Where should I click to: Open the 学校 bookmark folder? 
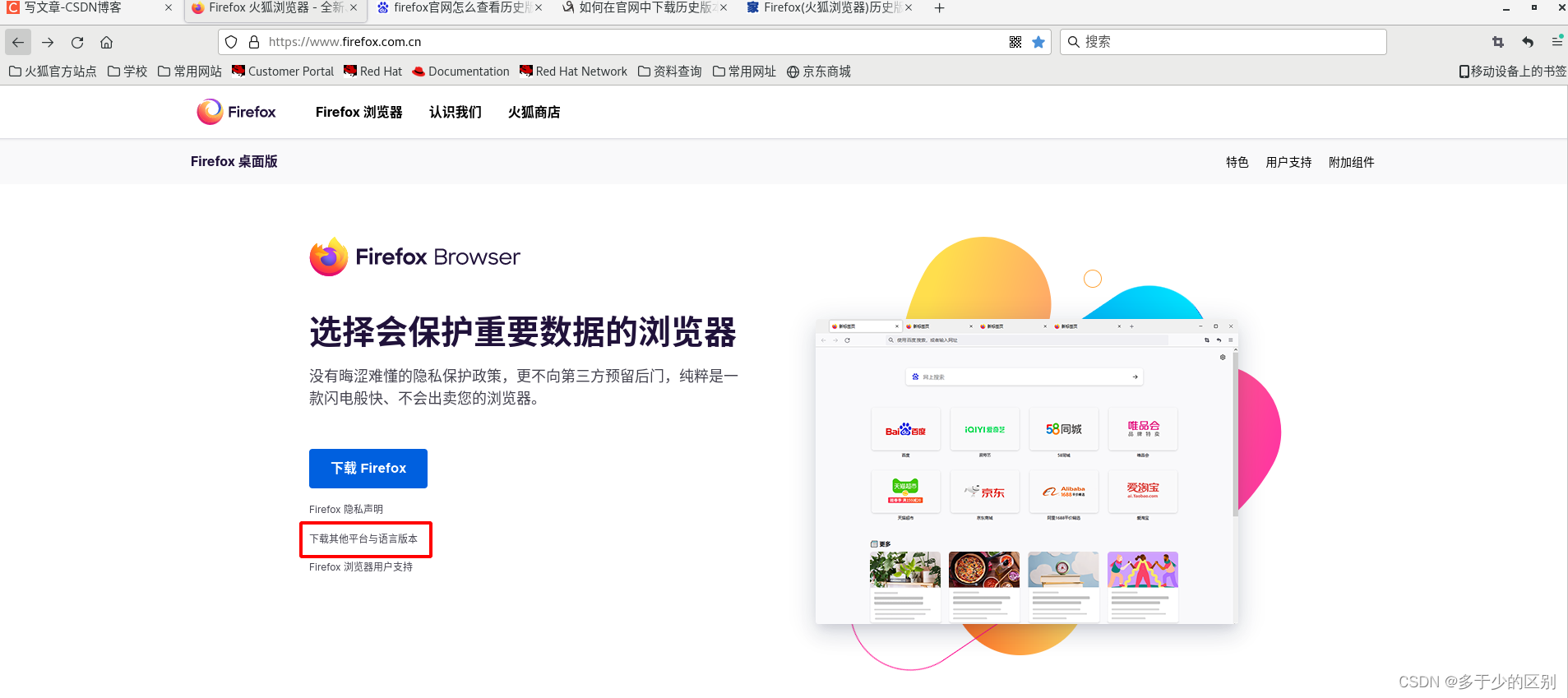coord(127,72)
